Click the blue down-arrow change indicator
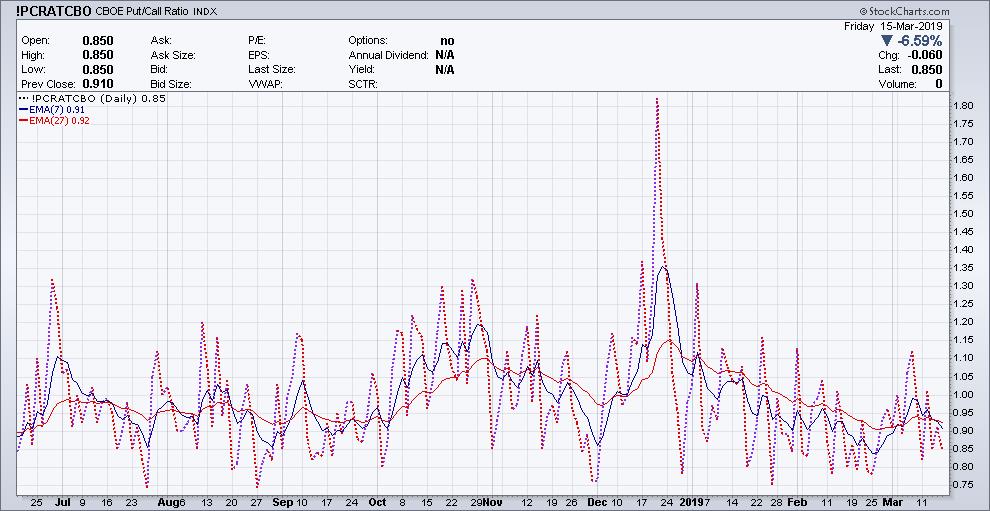 pos(887,40)
